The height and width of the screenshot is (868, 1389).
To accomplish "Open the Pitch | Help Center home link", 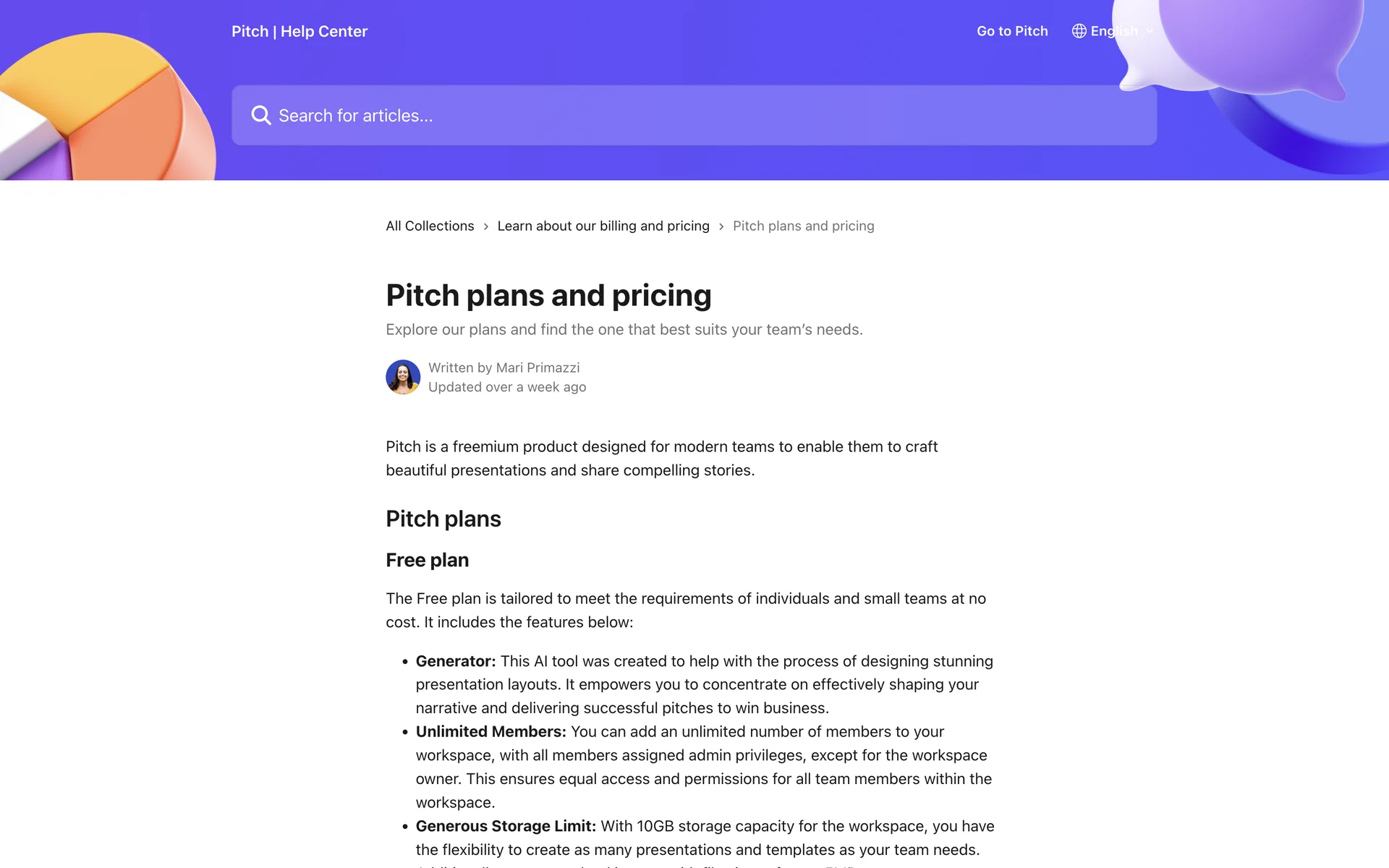I will pyautogui.click(x=300, y=31).
